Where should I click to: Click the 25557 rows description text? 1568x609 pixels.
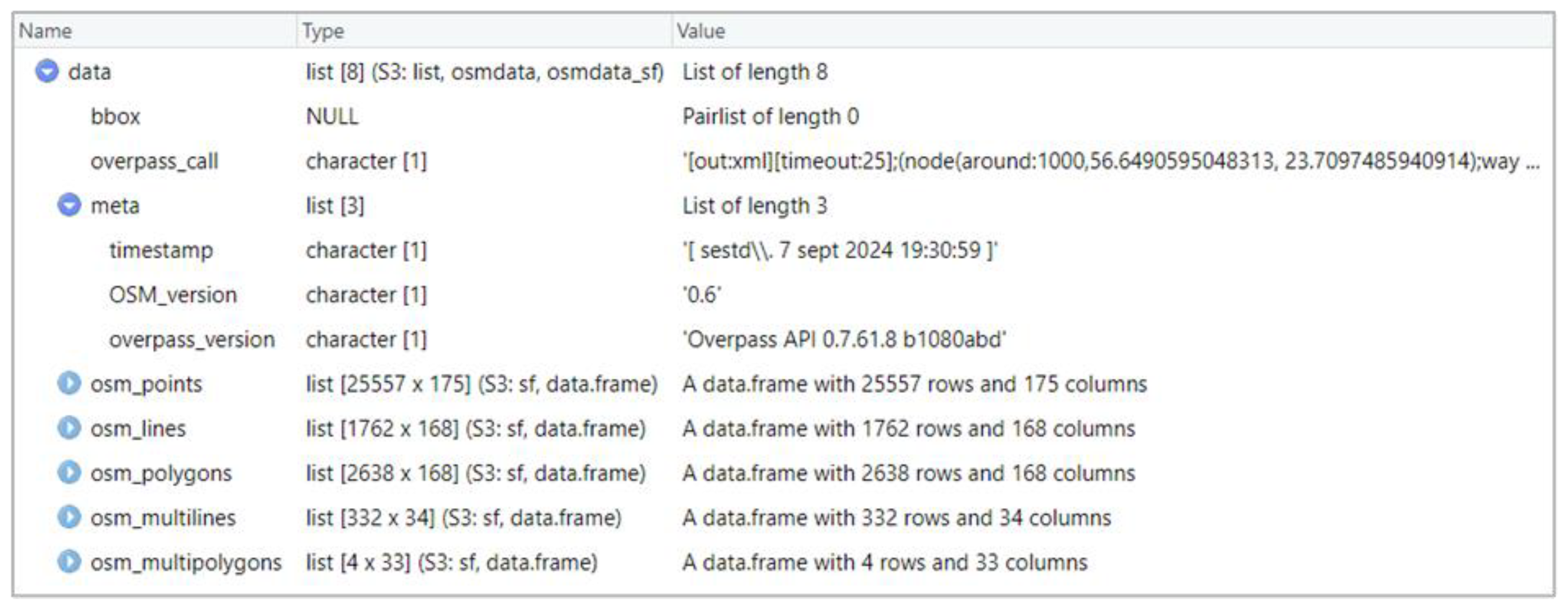914,384
